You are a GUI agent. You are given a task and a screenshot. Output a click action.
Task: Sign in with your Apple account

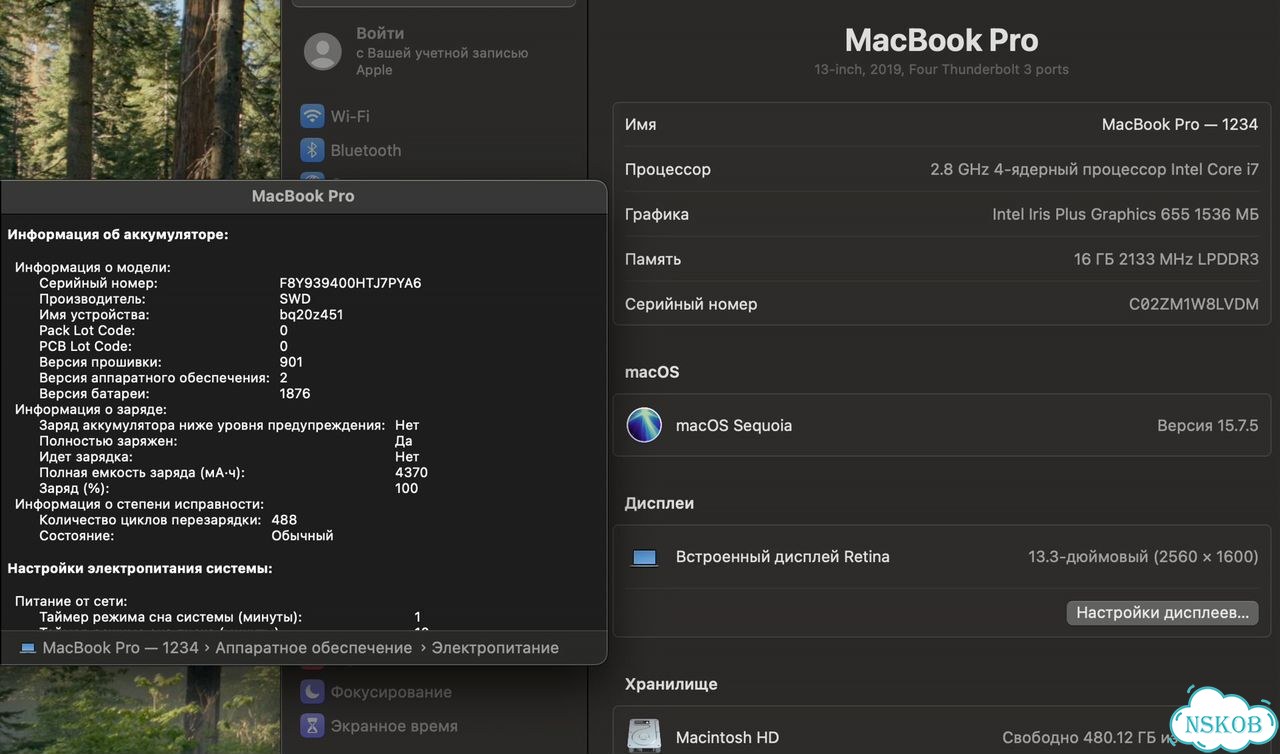[x=442, y=52]
